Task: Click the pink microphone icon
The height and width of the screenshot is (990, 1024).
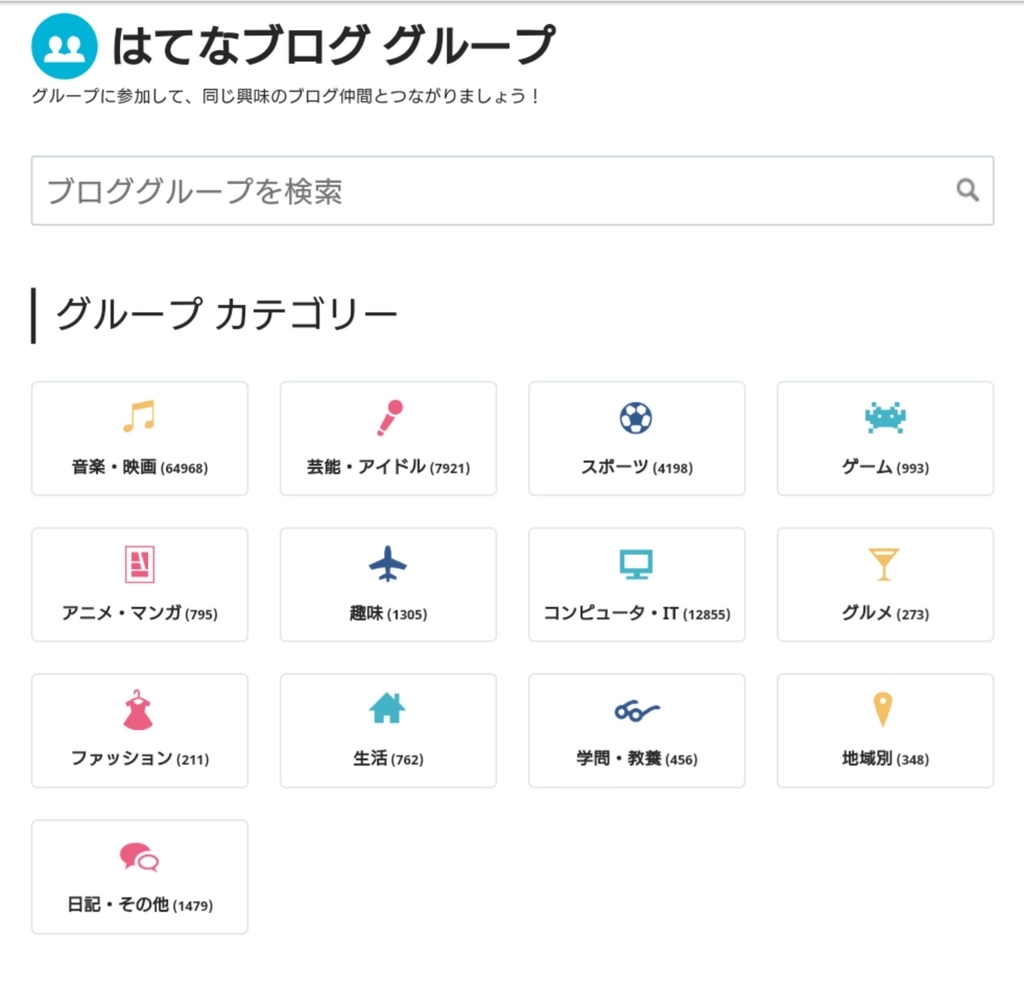Action: [390, 417]
